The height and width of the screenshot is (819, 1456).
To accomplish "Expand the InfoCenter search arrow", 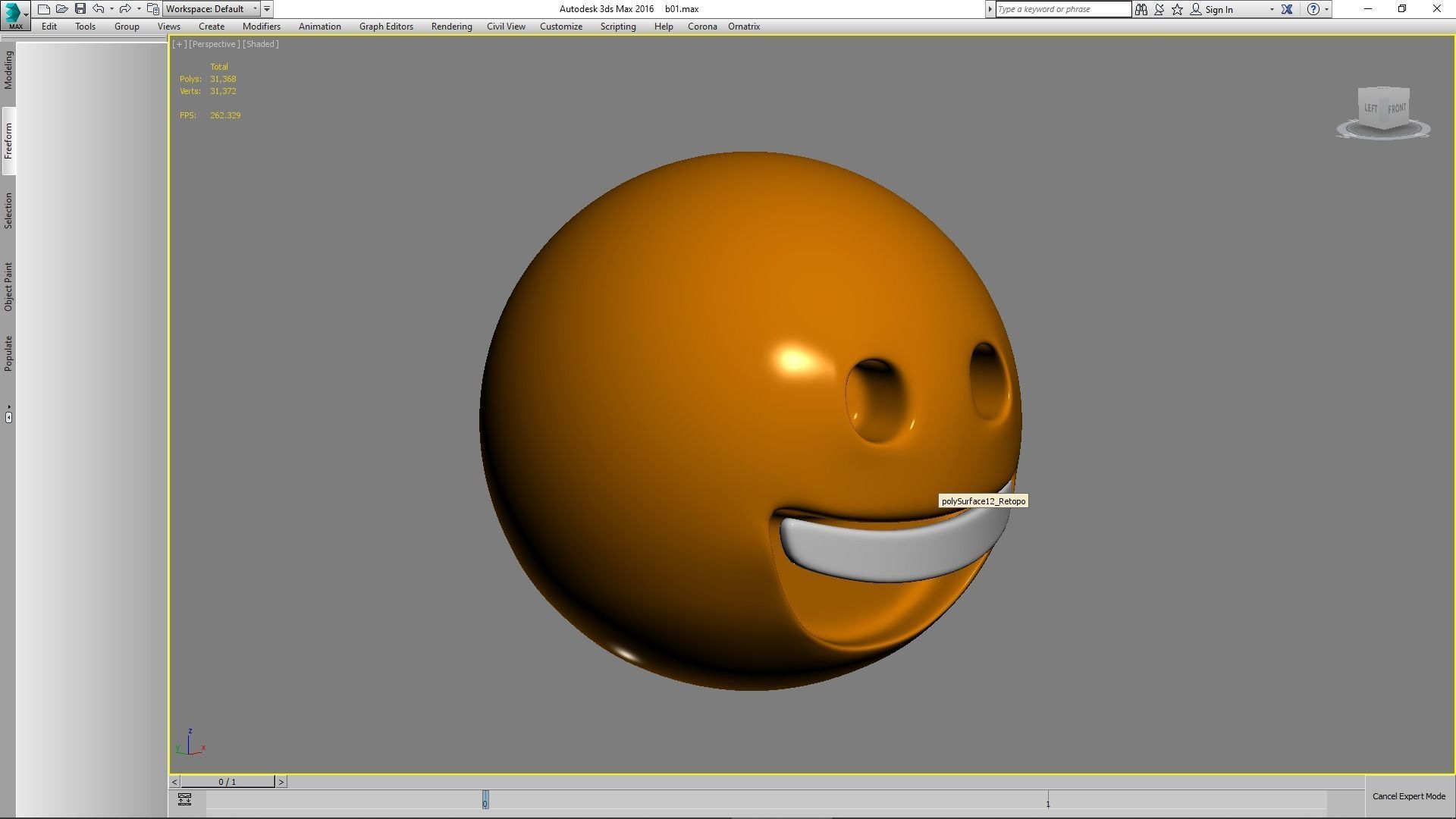I will [990, 9].
